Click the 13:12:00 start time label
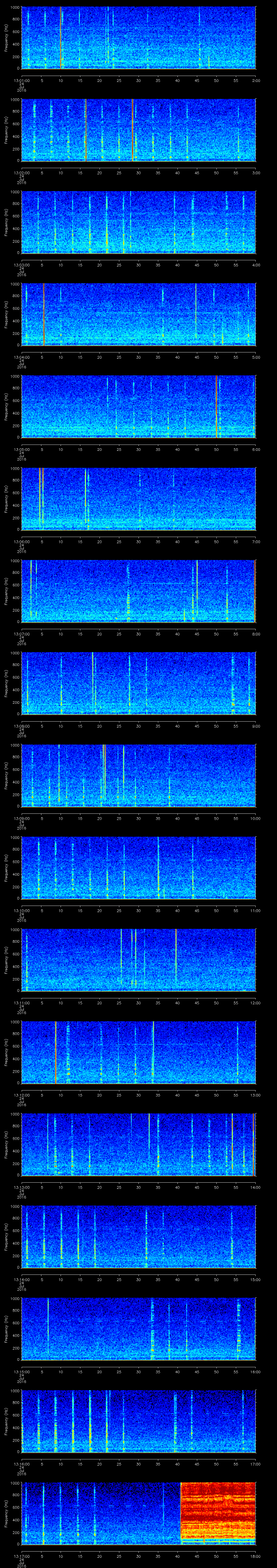Screen dimensions: 277x1568 [x=21, y=1096]
